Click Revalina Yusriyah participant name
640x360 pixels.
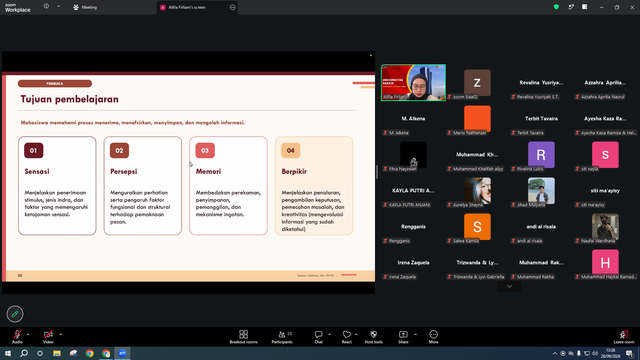tap(541, 82)
